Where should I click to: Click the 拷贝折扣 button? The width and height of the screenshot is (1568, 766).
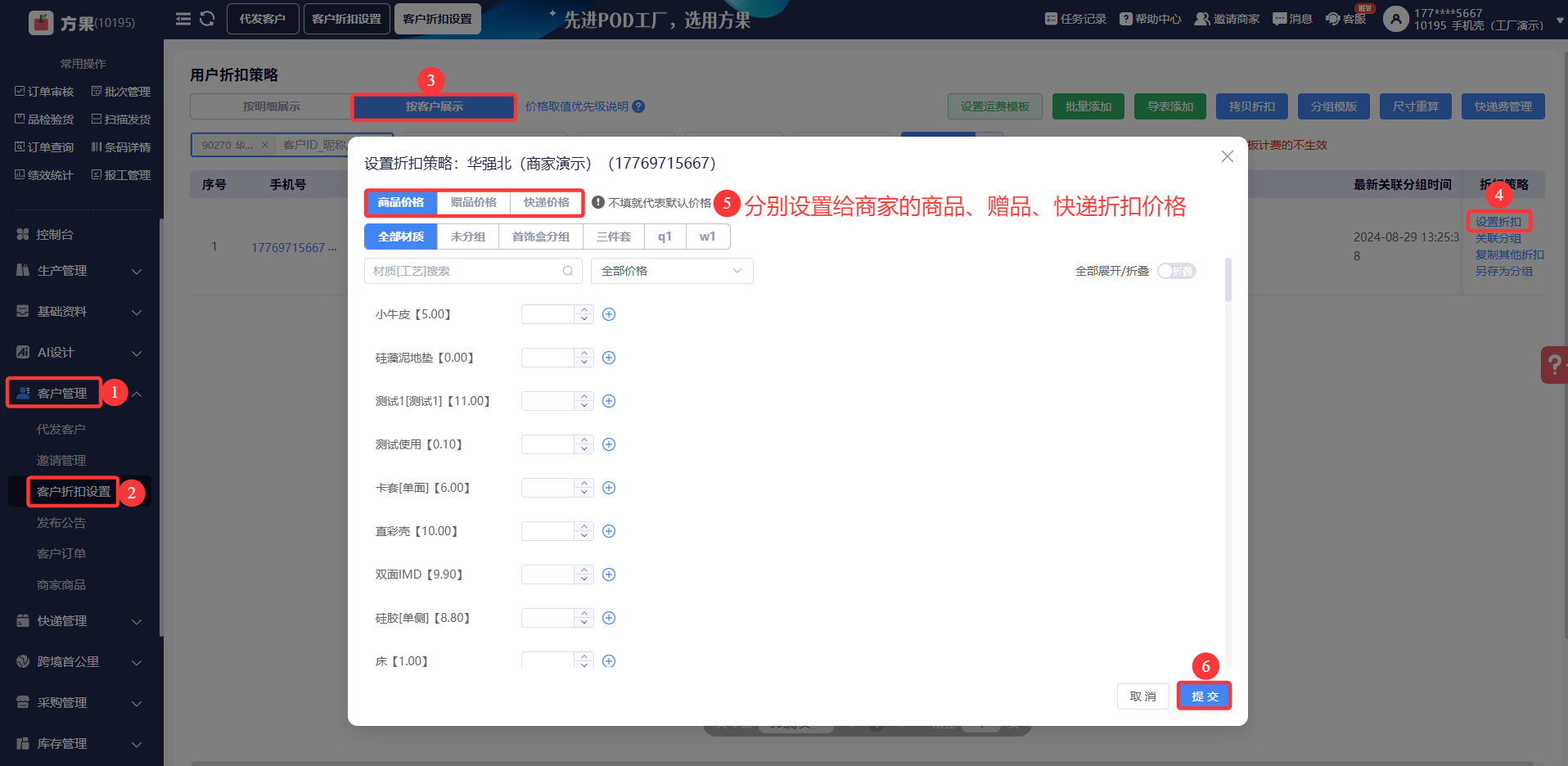1252,106
